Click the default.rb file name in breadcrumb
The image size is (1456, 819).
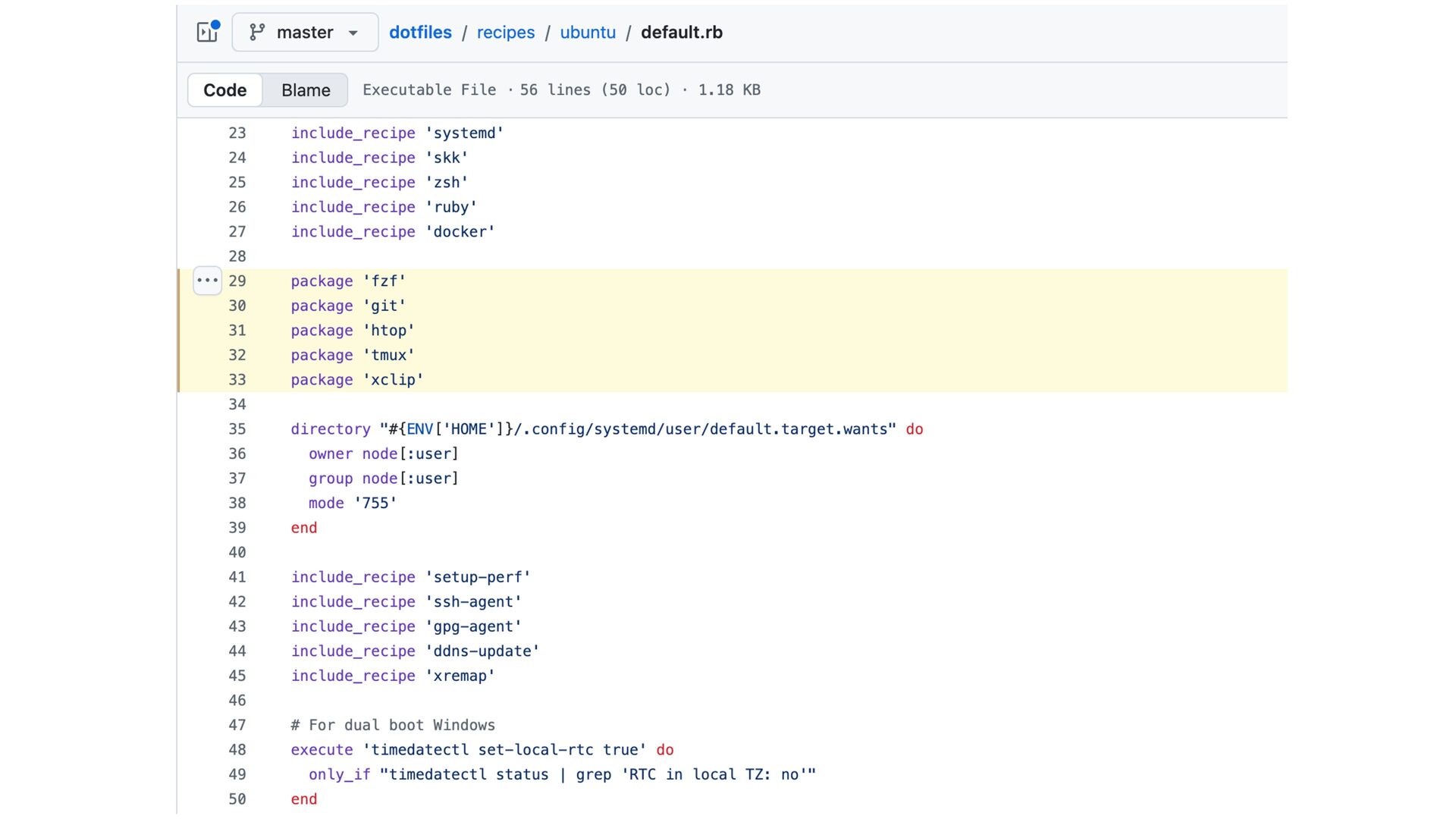coord(681,33)
